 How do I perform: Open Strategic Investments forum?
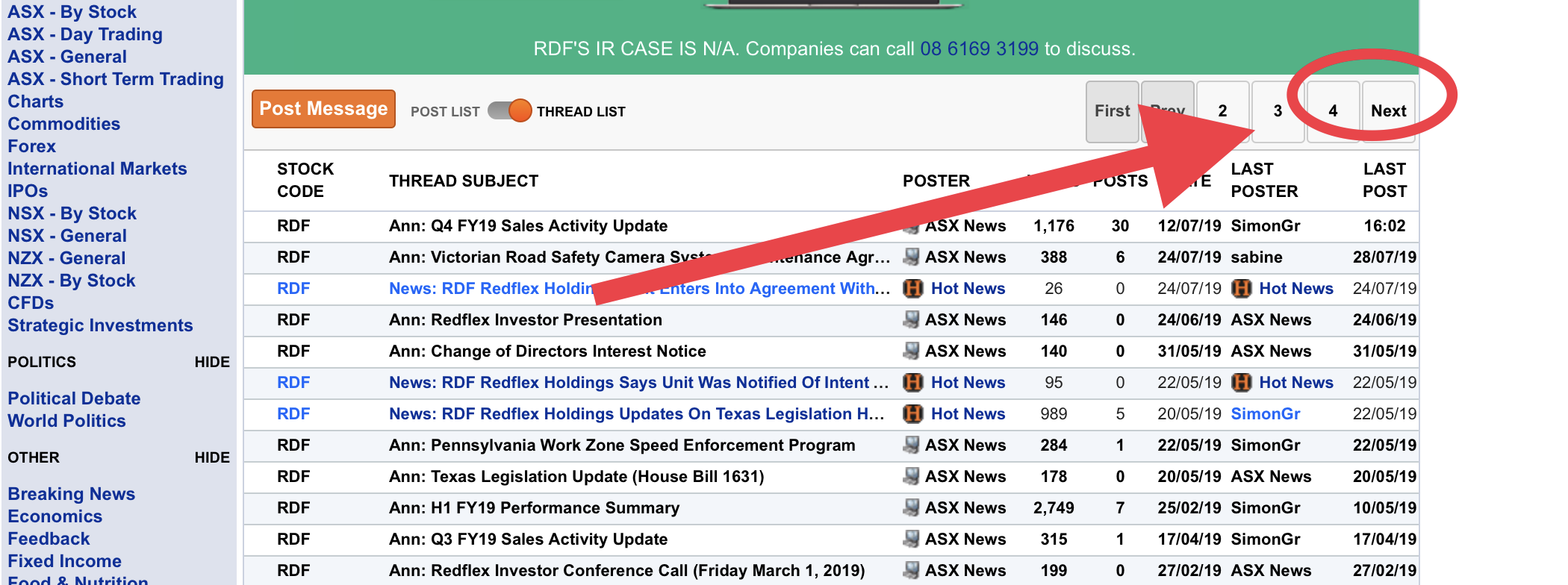(100, 325)
